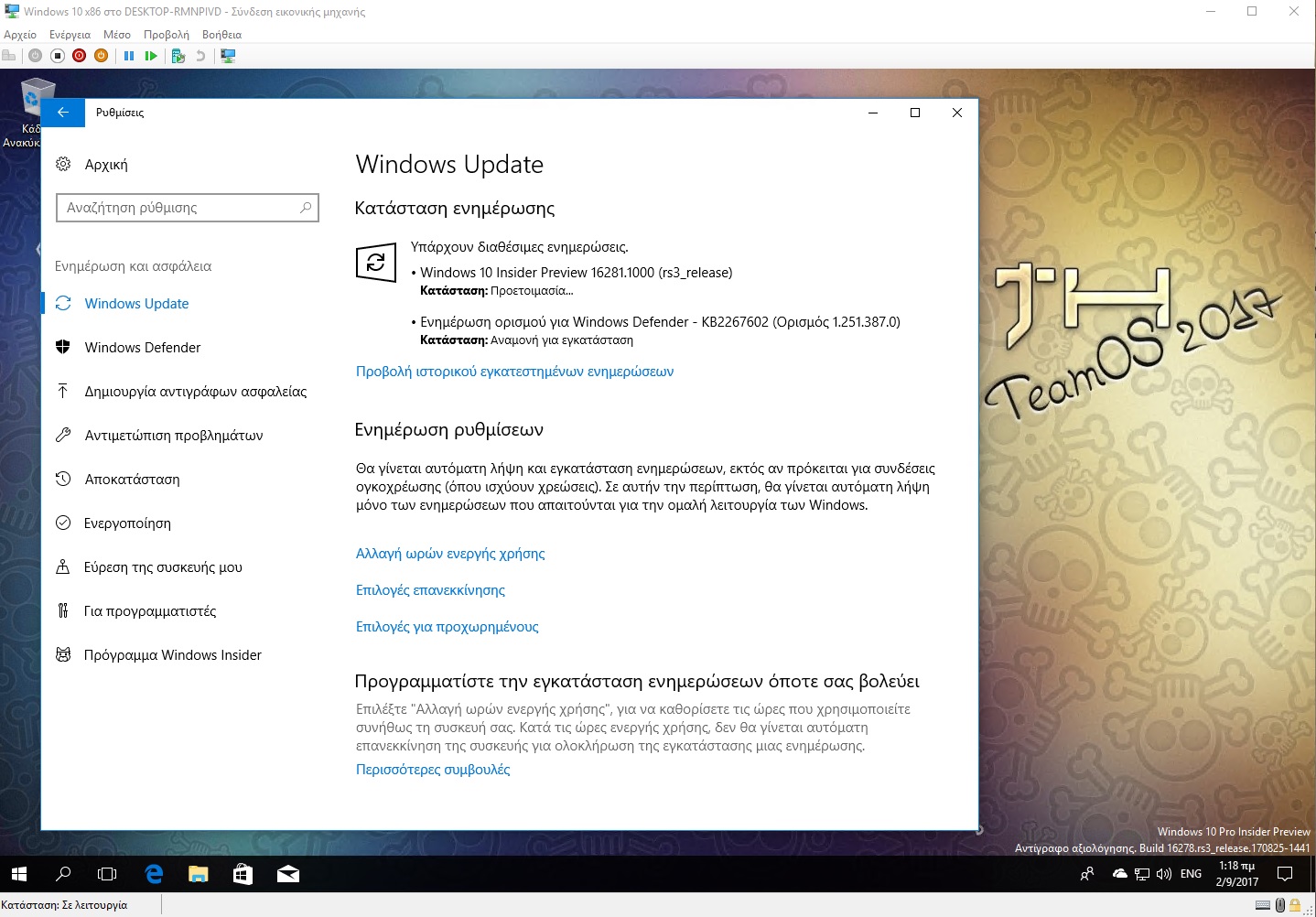Focus the Αναζήτηση ρύθμισης search box
1316x917 pixels.
[x=188, y=208]
